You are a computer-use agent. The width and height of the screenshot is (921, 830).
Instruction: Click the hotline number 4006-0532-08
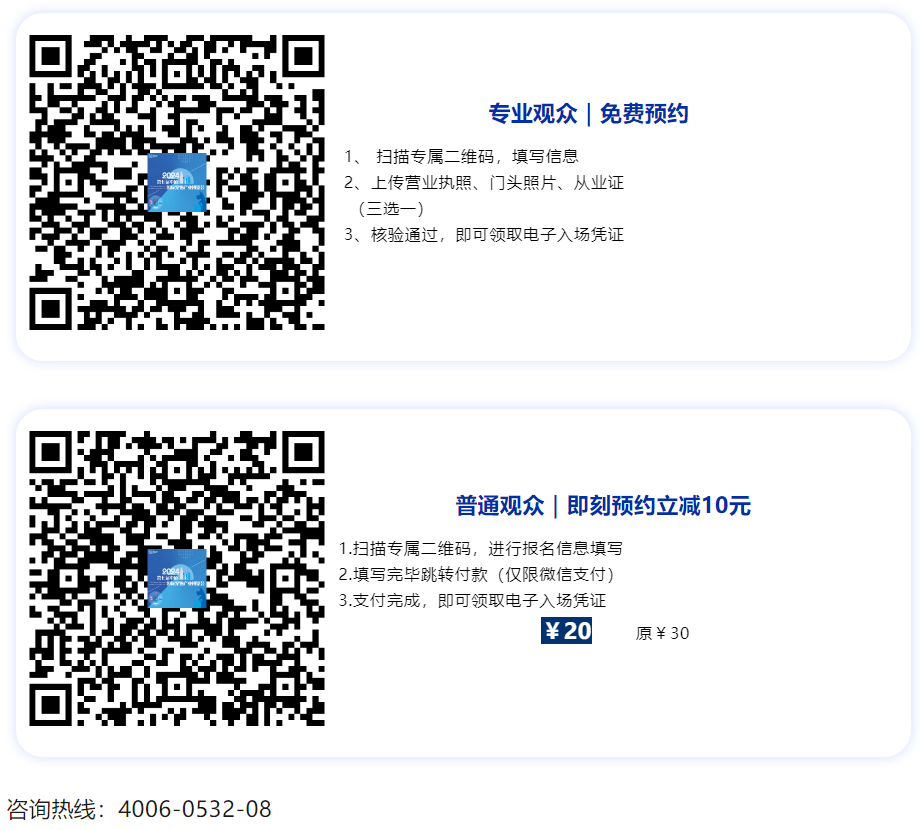[195, 809]
